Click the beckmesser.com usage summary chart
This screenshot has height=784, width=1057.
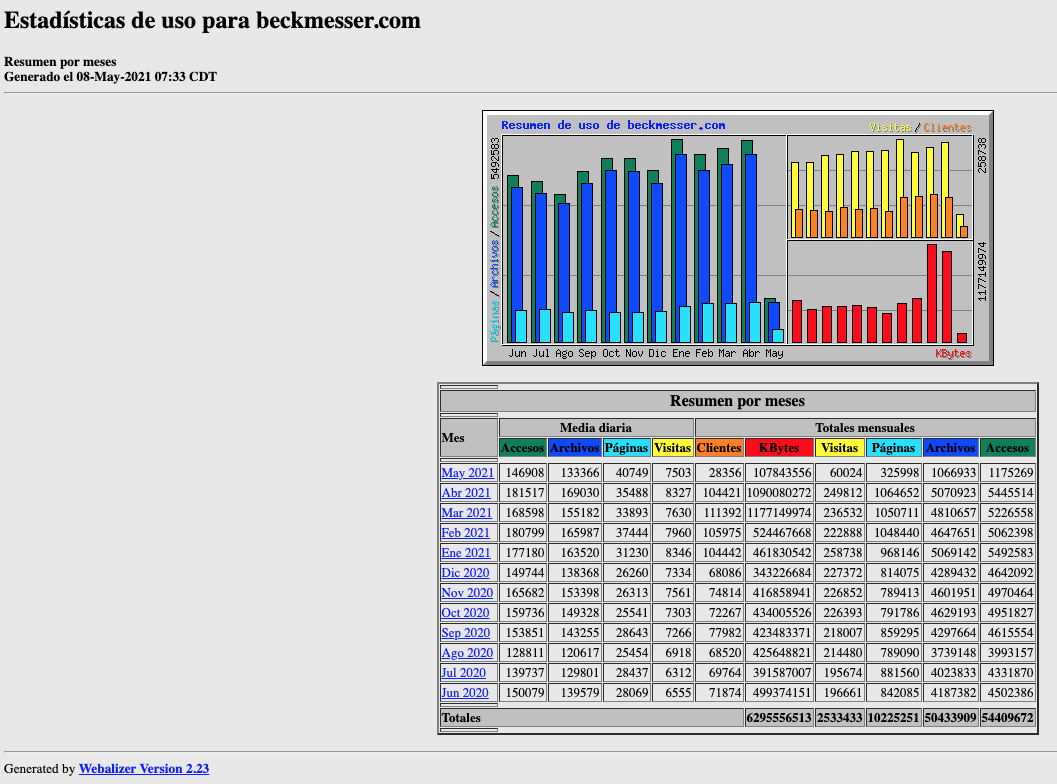click(737, 238)
